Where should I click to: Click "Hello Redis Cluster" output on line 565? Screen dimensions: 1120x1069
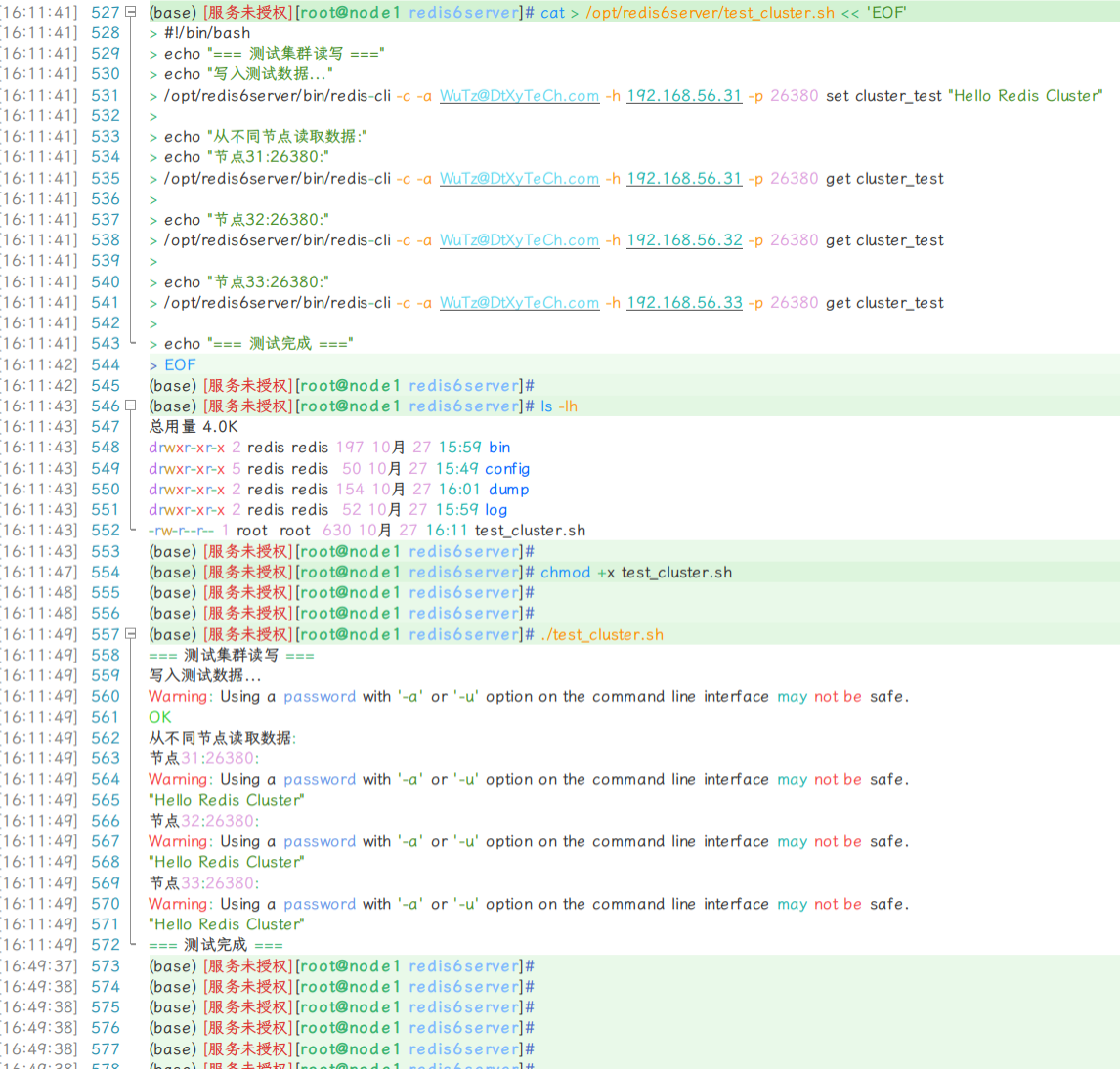[x=227, y=800]
